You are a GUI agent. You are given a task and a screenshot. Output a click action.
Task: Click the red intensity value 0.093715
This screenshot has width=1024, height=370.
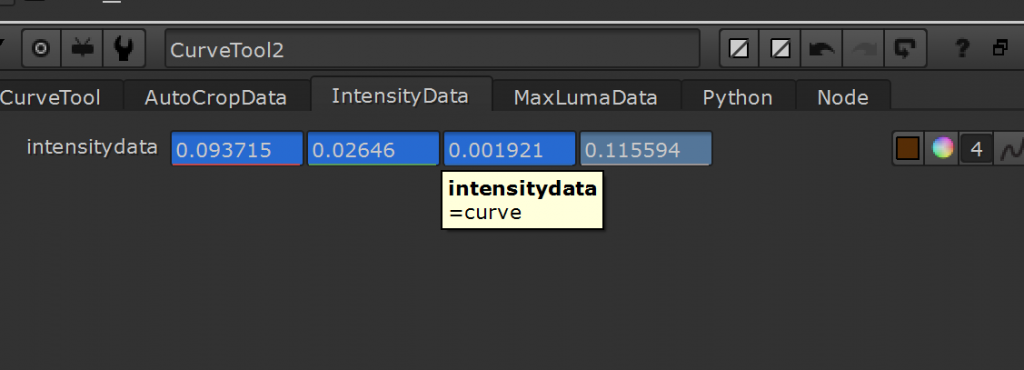[237, 149]
